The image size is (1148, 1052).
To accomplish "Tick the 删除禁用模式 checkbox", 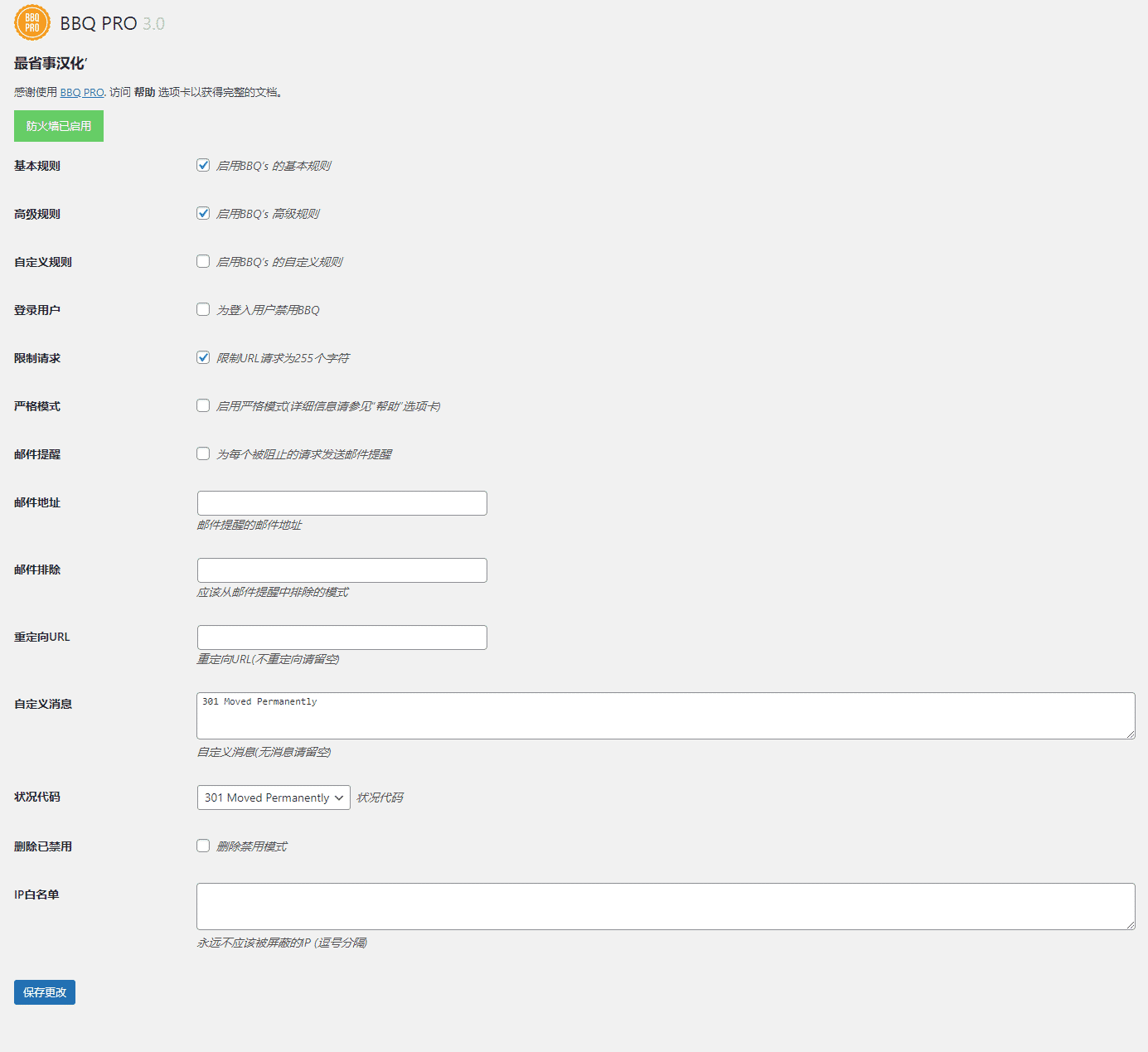I will (203, 846).
